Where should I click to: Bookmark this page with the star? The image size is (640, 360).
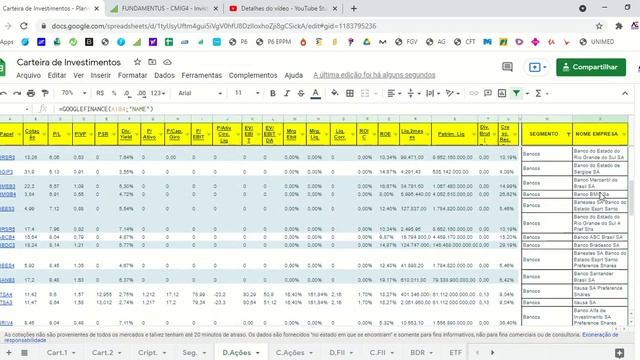tap(599, 26)
